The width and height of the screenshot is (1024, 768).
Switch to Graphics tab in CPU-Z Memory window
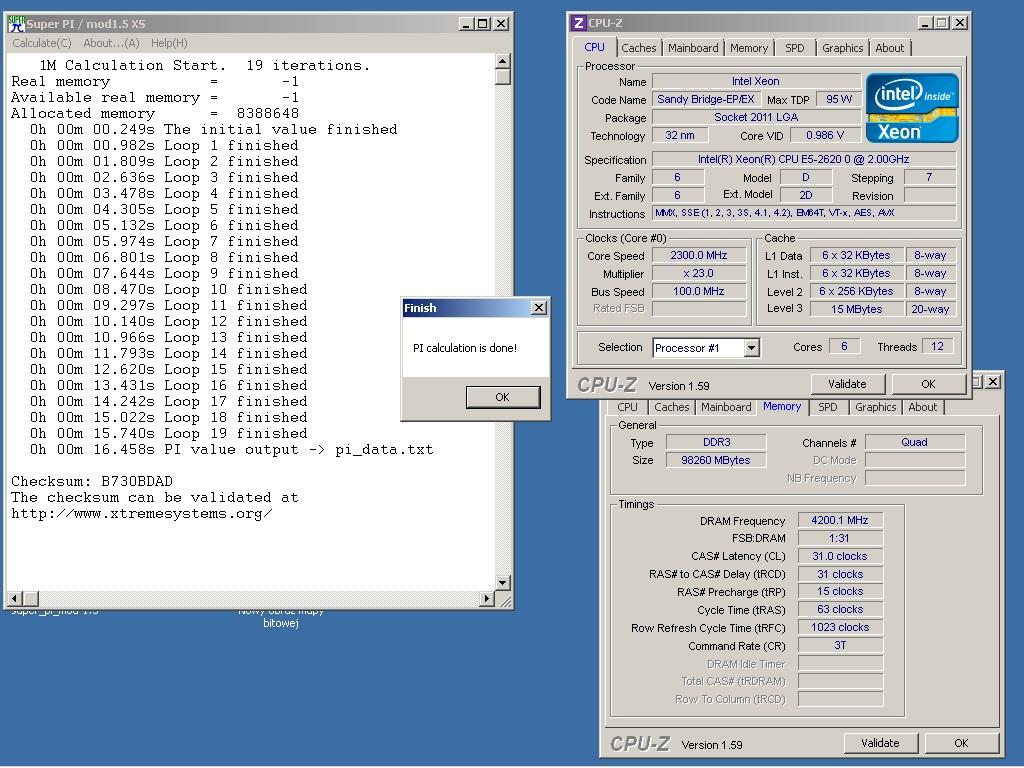[x=876, y=407]
